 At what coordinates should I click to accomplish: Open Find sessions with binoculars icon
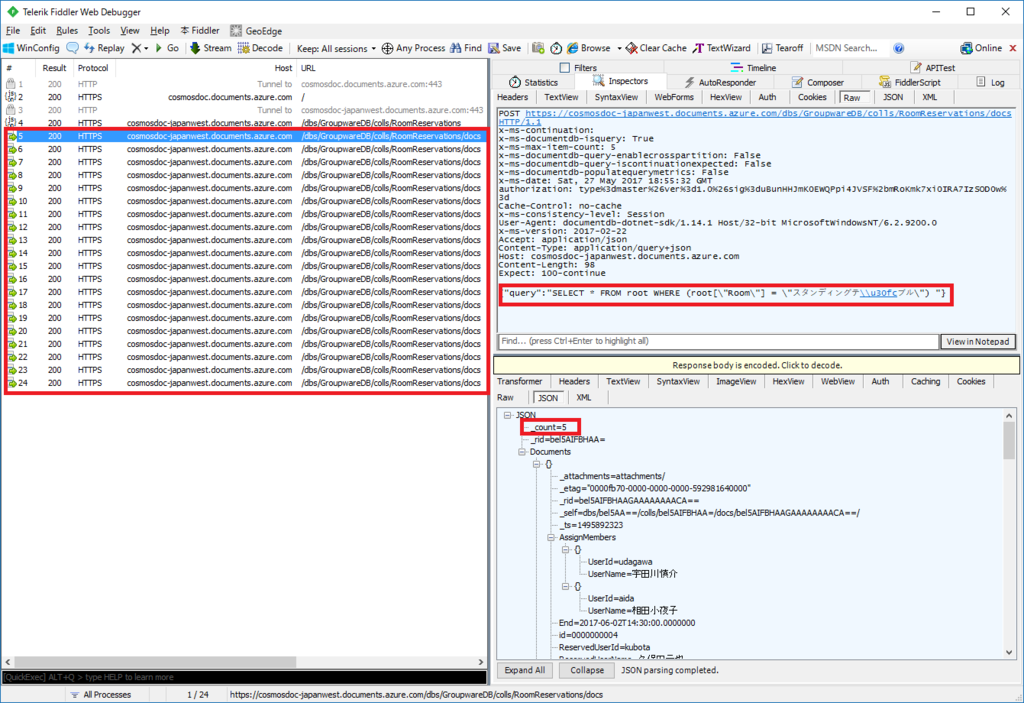click(466, 48)
